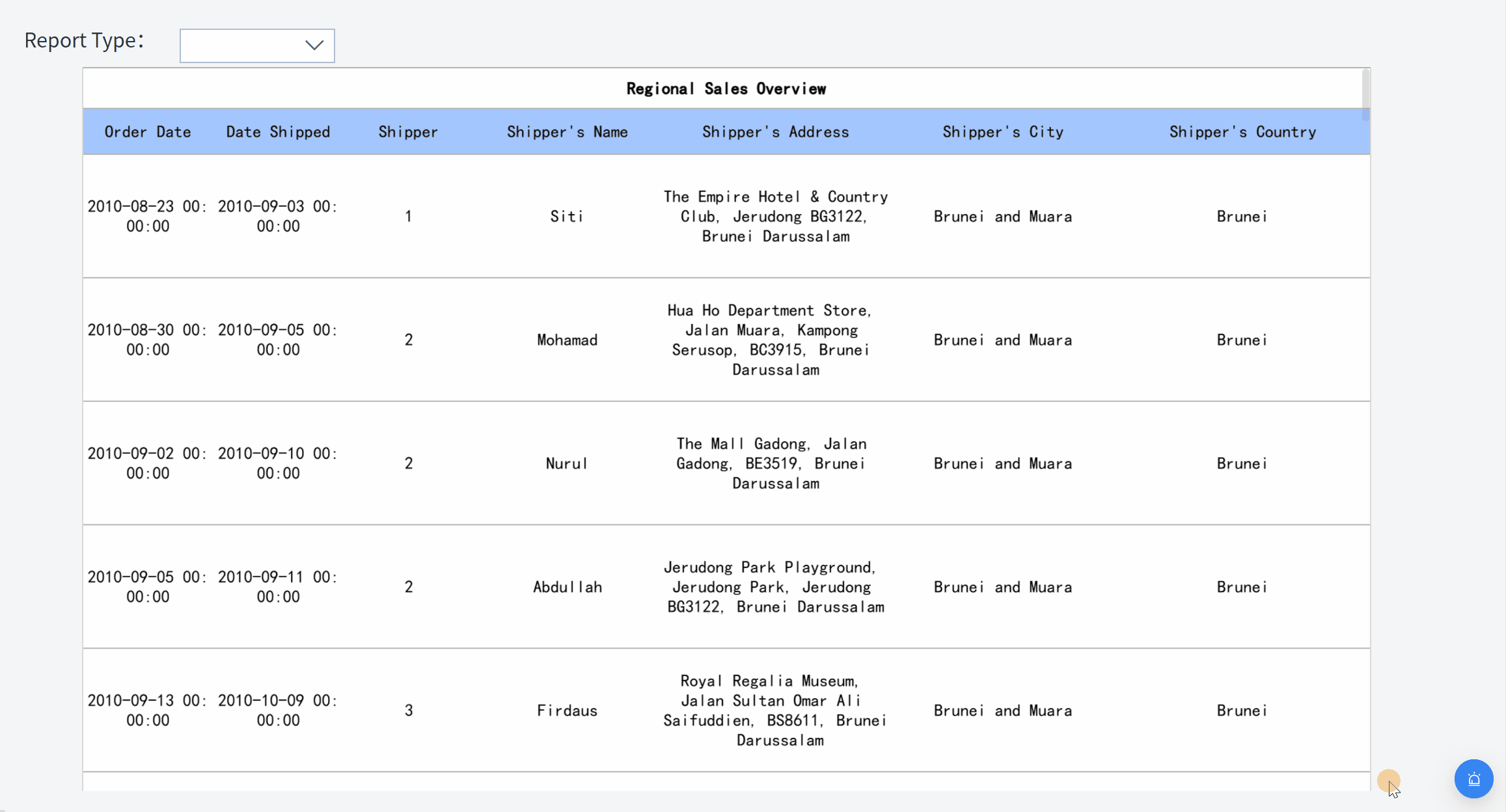Select shipped date 2010-10-09 cell

tap(278, 710)
